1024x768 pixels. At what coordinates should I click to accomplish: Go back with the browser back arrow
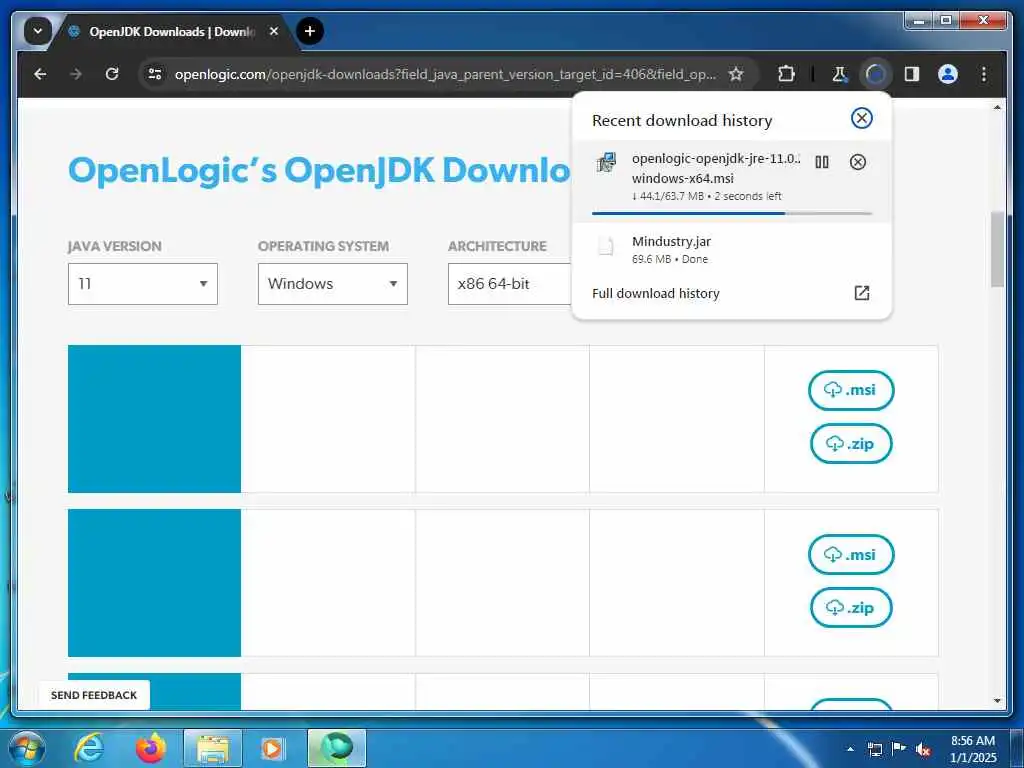(x=40, y=74)
